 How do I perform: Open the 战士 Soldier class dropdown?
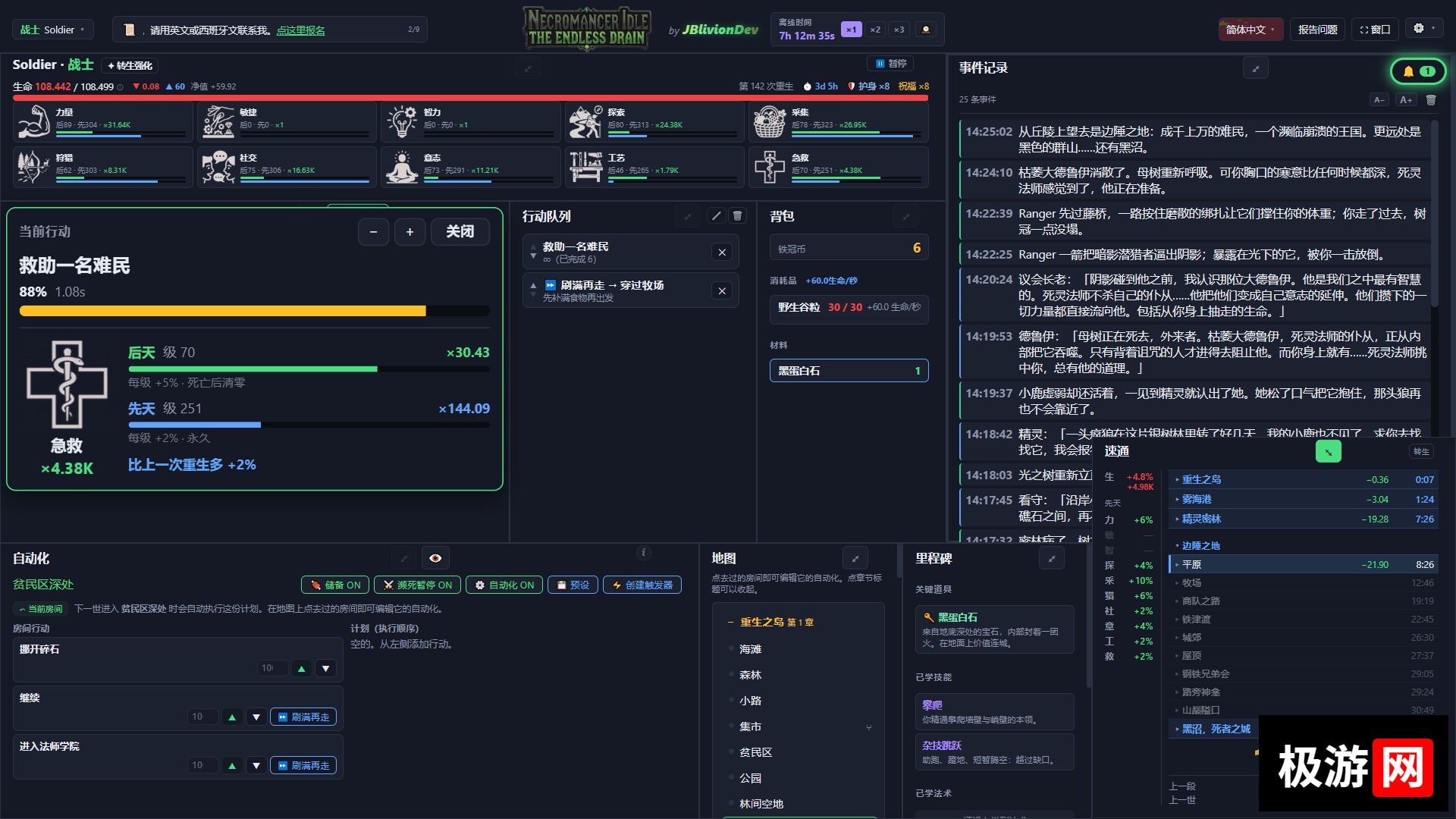coord(53,30)
